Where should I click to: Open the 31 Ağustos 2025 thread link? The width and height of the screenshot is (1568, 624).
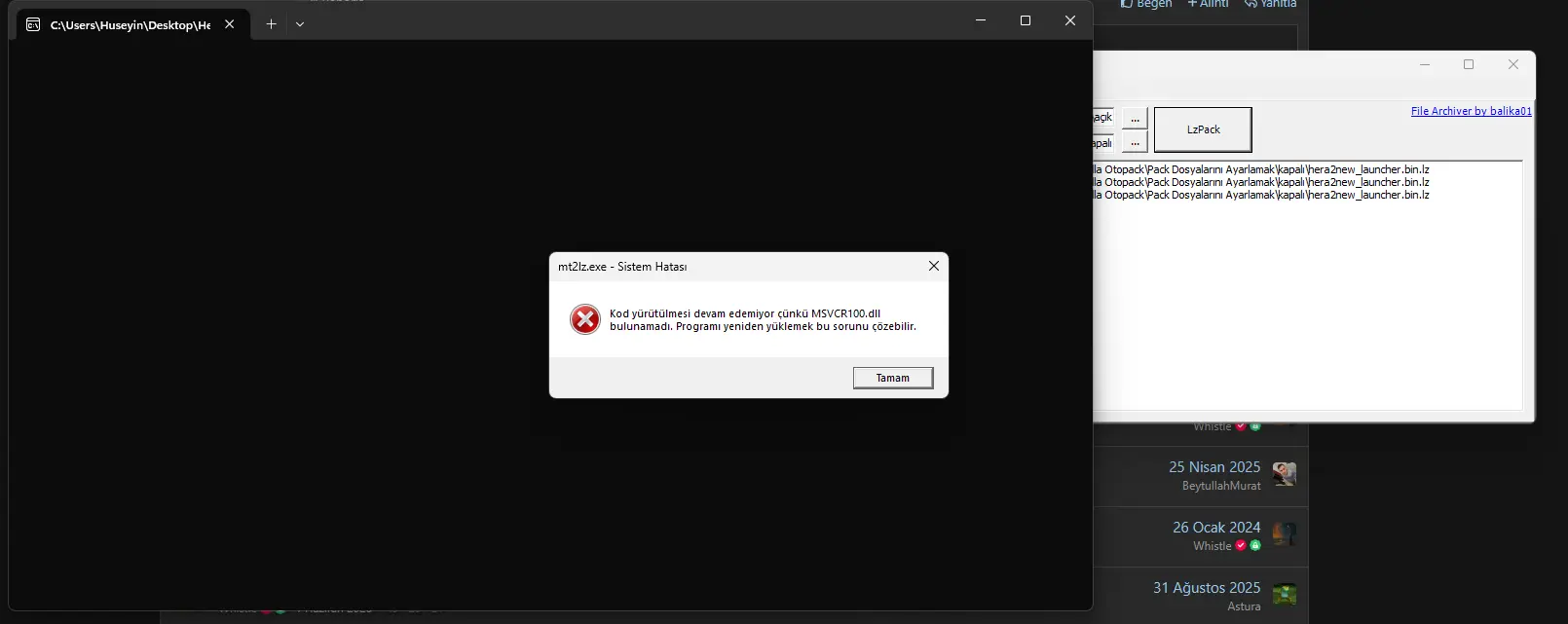click(1206, 588)
